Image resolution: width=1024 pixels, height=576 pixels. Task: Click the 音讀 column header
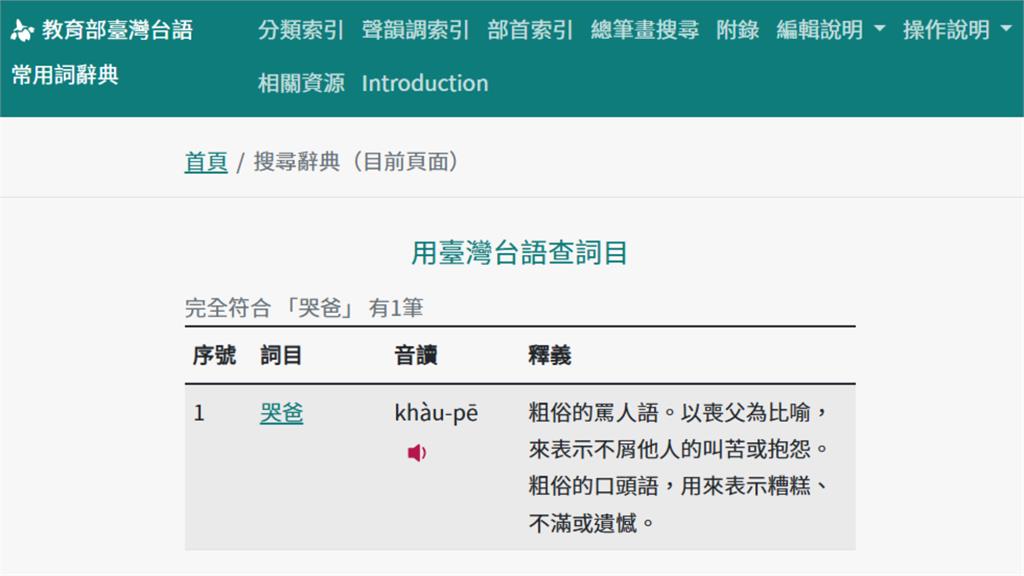click(x=416, y=355)
